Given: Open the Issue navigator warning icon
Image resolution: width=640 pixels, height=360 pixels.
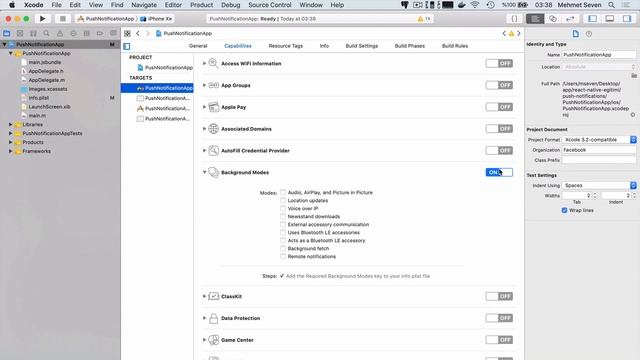Looking at the screenshot, I should pyautogui.click(x=60, y=33).
